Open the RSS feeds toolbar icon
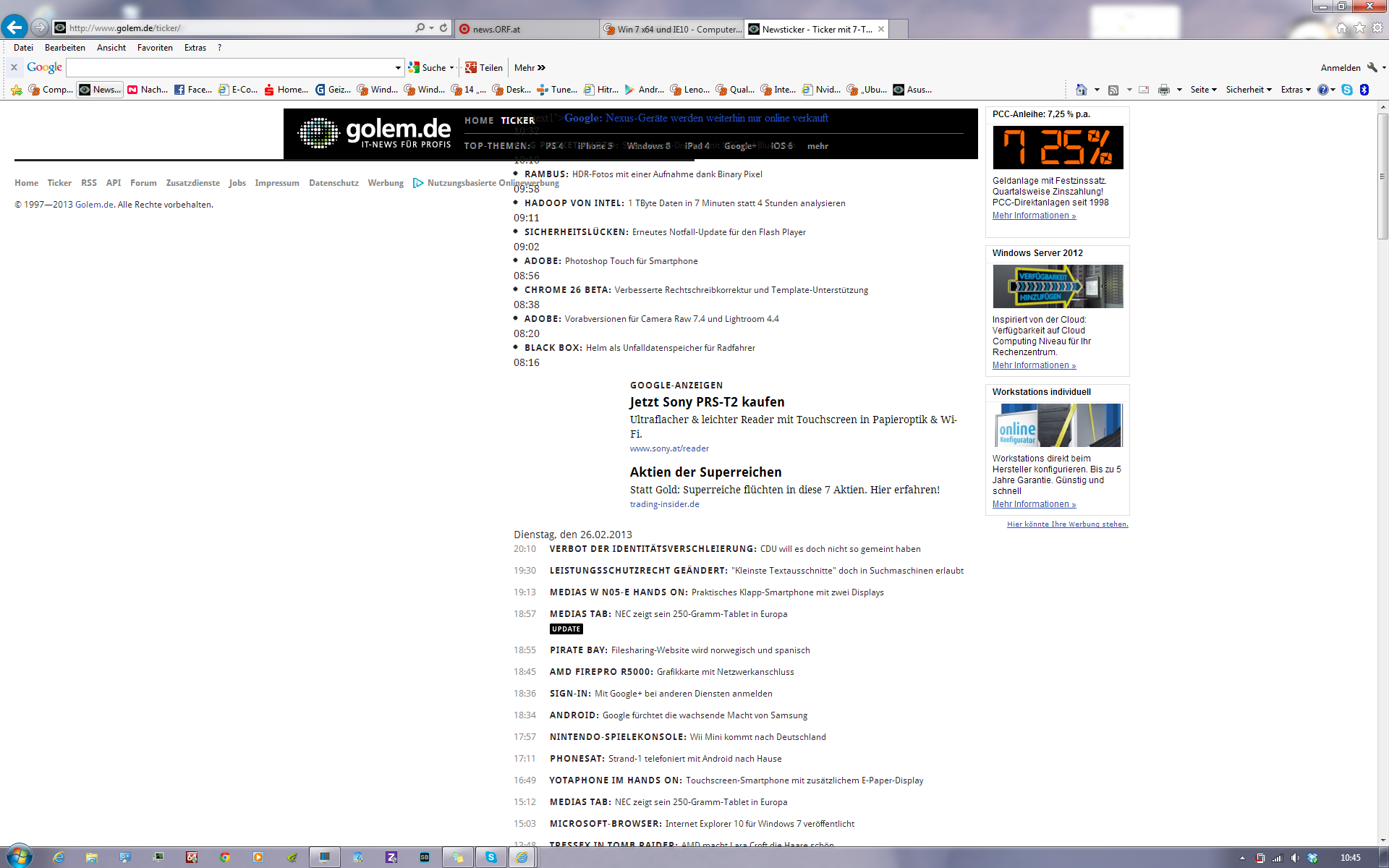 pyautogui.click(x=1113, y=90)
